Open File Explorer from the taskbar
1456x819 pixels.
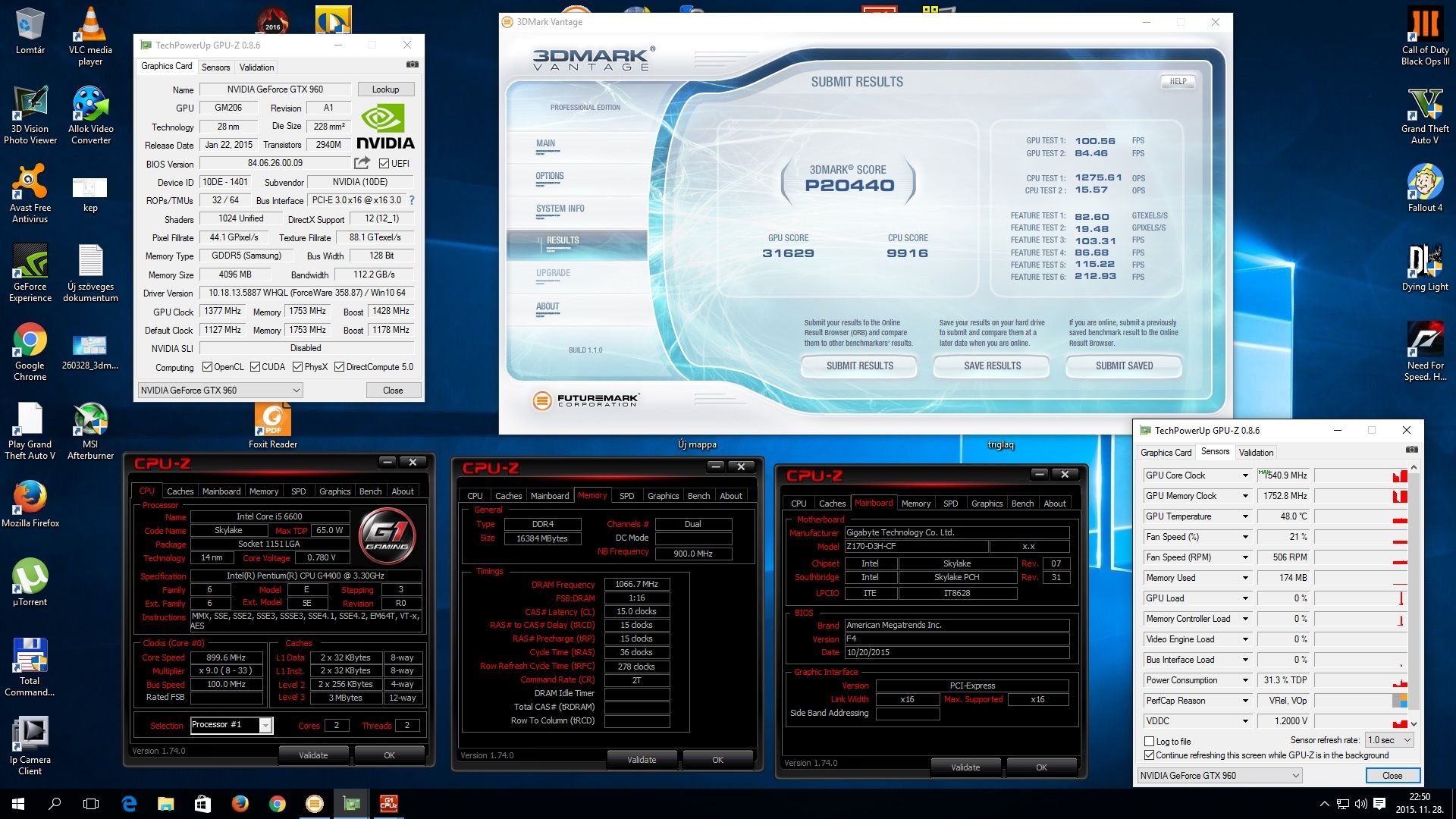(x=166, y=804)
